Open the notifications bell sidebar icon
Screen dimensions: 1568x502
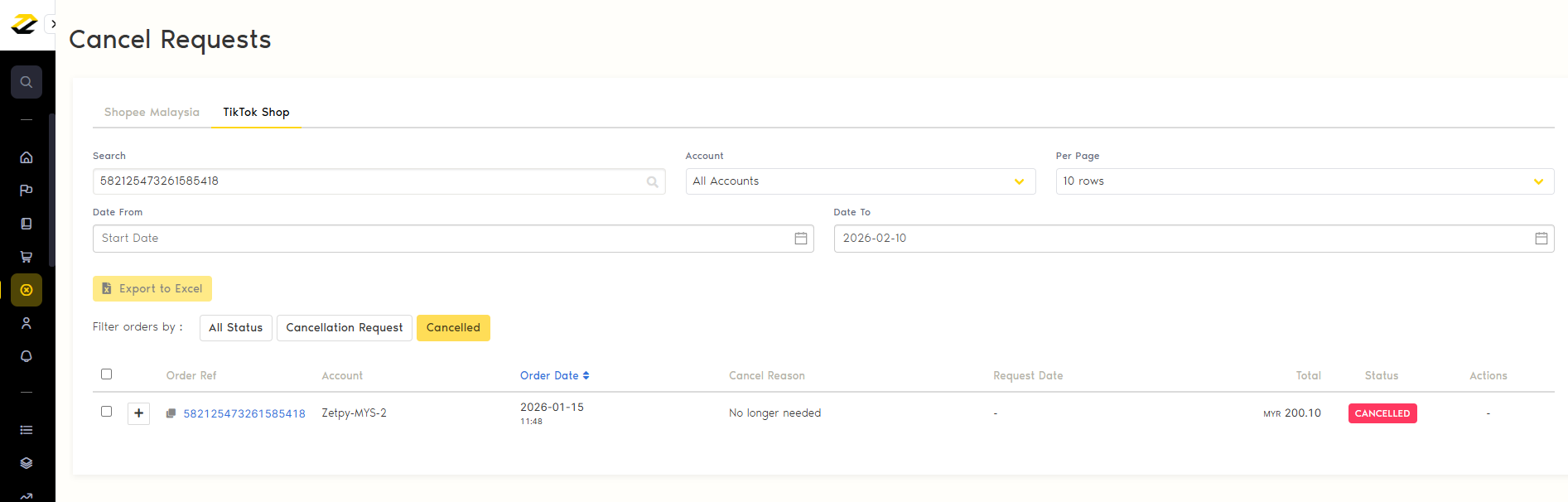tap(27, 356)
